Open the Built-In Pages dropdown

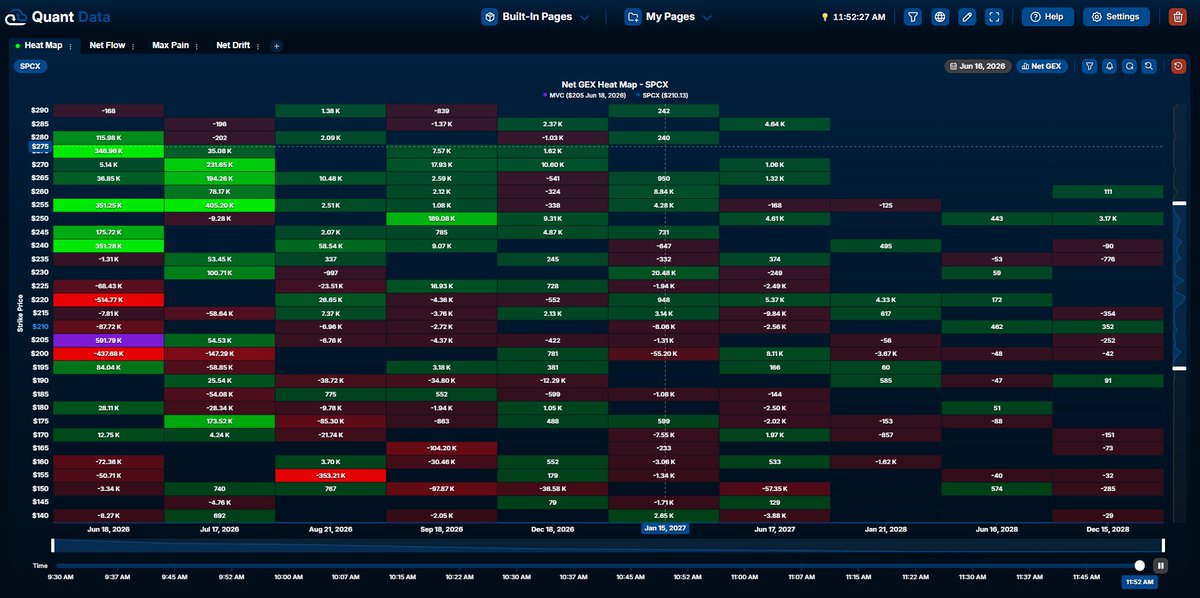click(535, 17)
